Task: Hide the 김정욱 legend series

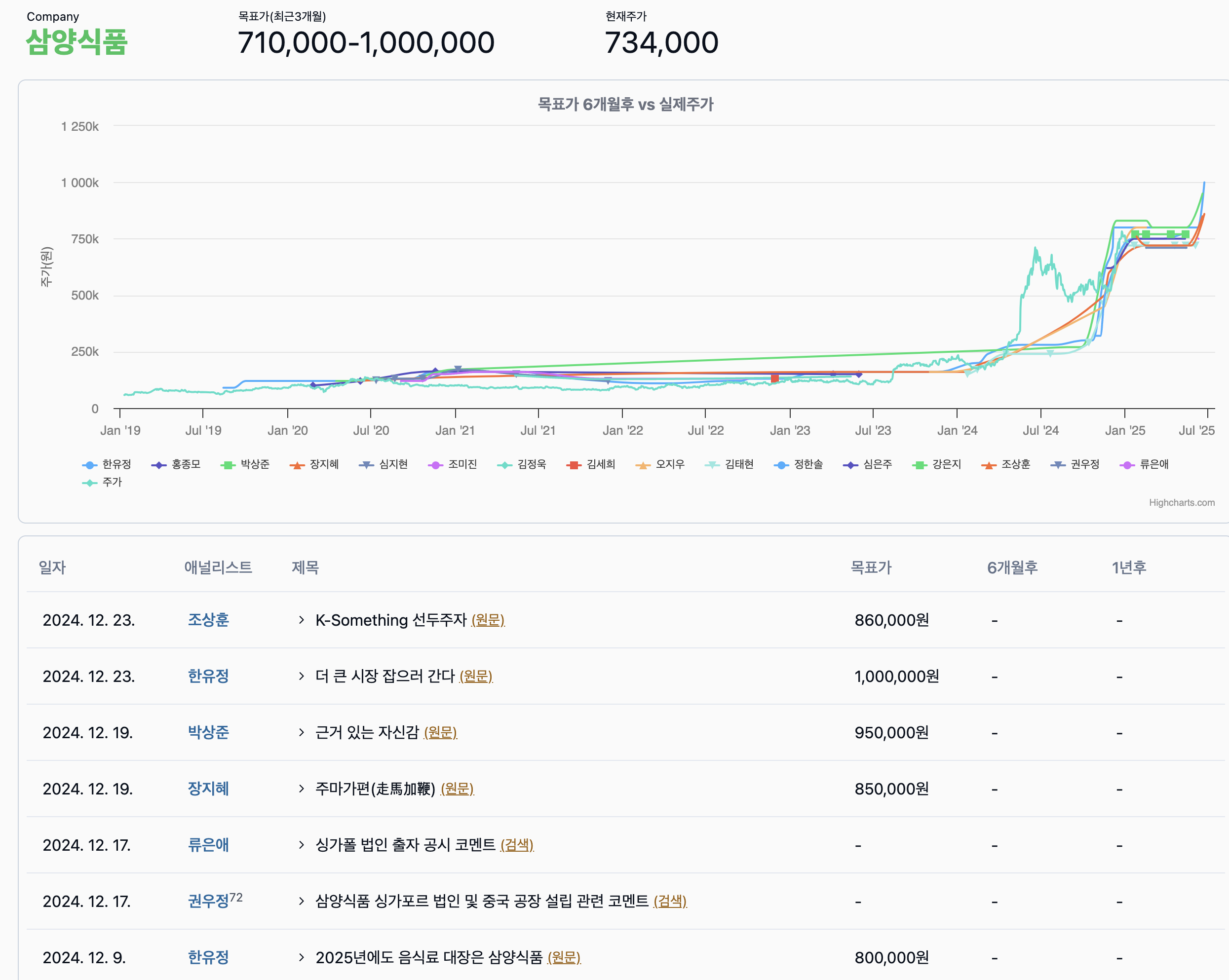Action: (522, 464)
